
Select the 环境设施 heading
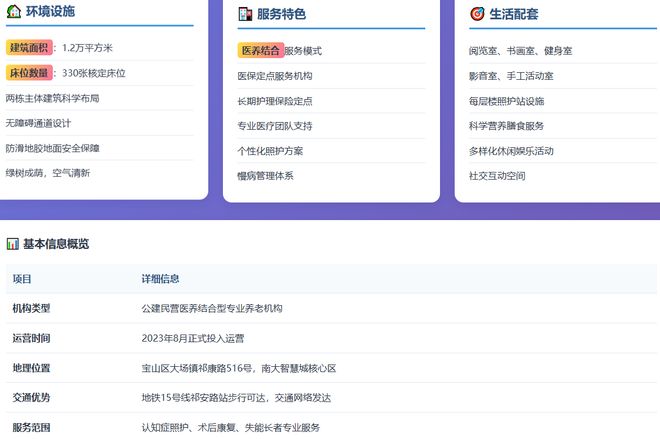click(x=51, y=11)
